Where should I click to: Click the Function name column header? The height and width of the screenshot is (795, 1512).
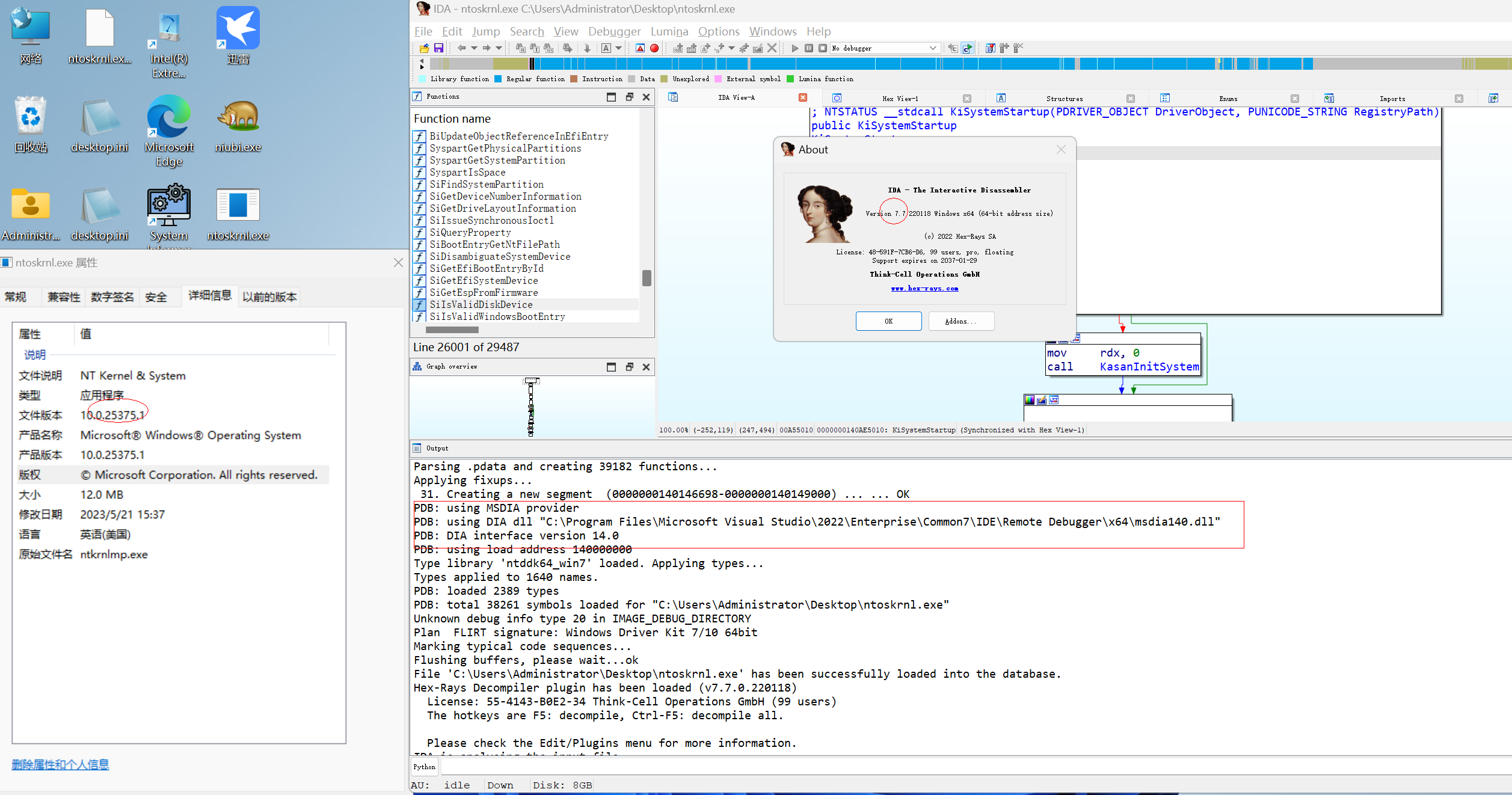pyautogui.click(x=452, y=118)
